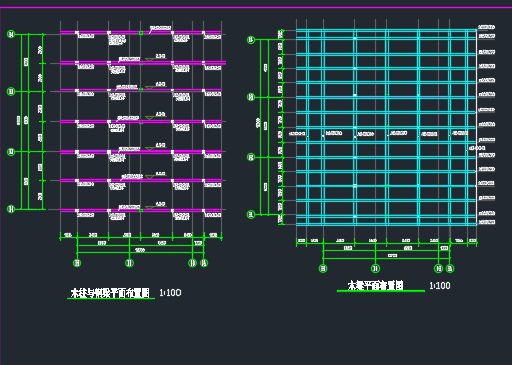Select green underline beneath 木柱与钢梁平面布置图 title
Image resolution: width=512 pixels, height=365 pixels.
tap(111, 298)
